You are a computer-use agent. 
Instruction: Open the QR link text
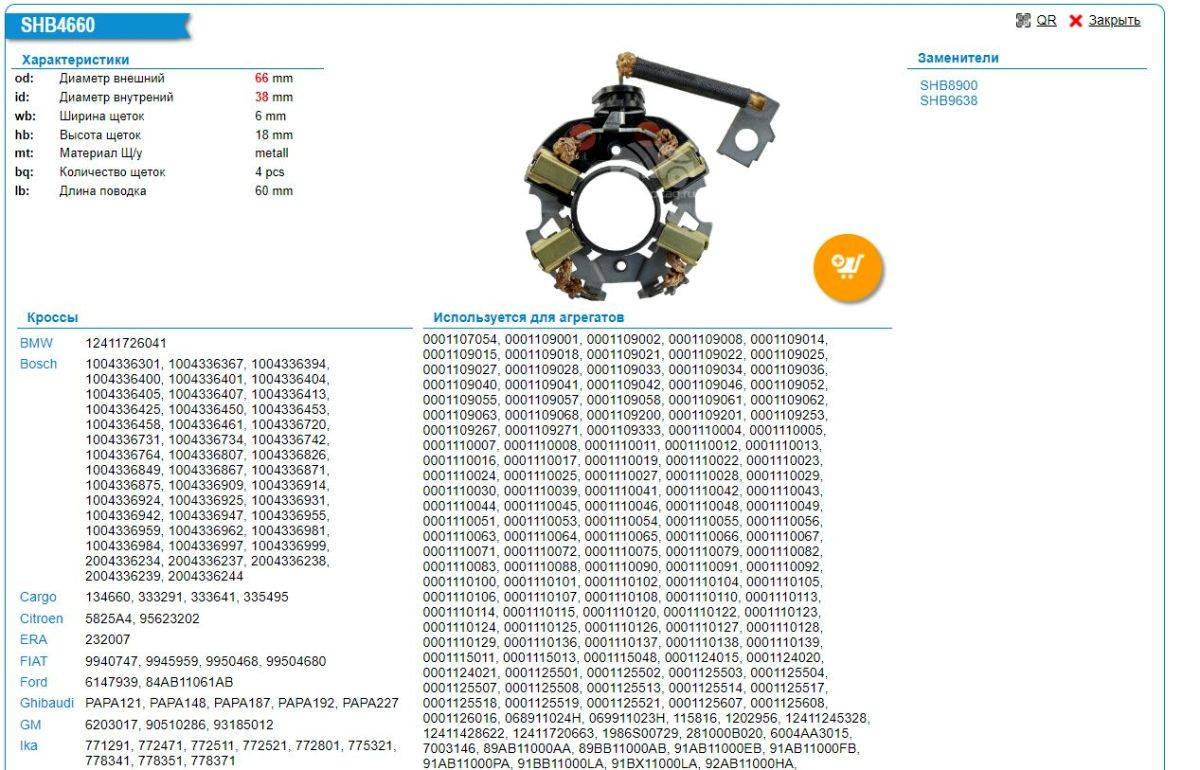(1046, 20)
